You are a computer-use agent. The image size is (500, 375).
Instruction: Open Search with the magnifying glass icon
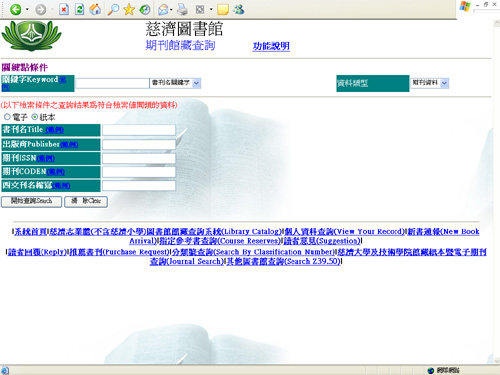pyautogui.click(x=113, y=9)
